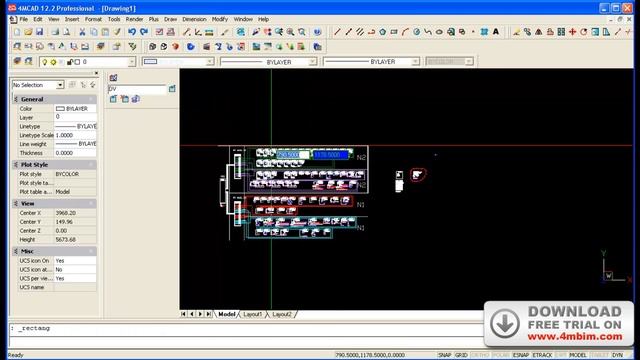
Task: Switch to the Layout1 tab
Action: [x=253, y=314]
